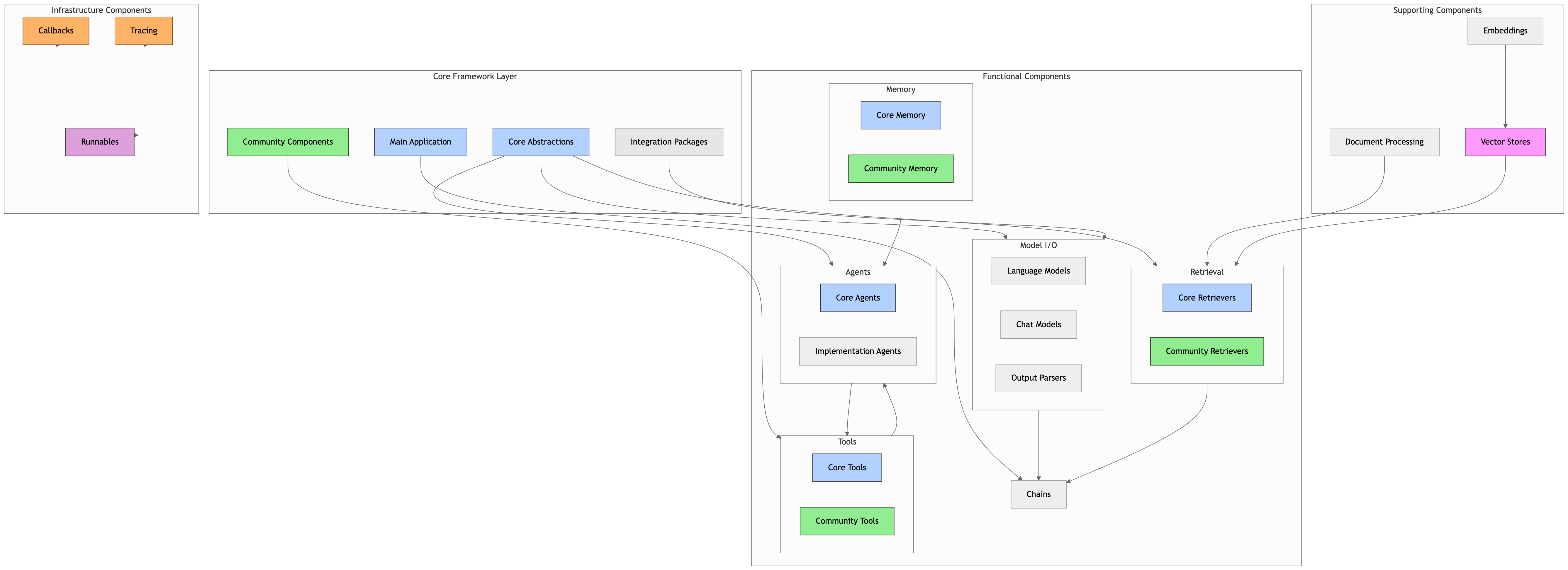This screenshot has width=1568, height=570.
Task: Select the Core Memory node
Action: pyautogui.click(x=901, y=115)
